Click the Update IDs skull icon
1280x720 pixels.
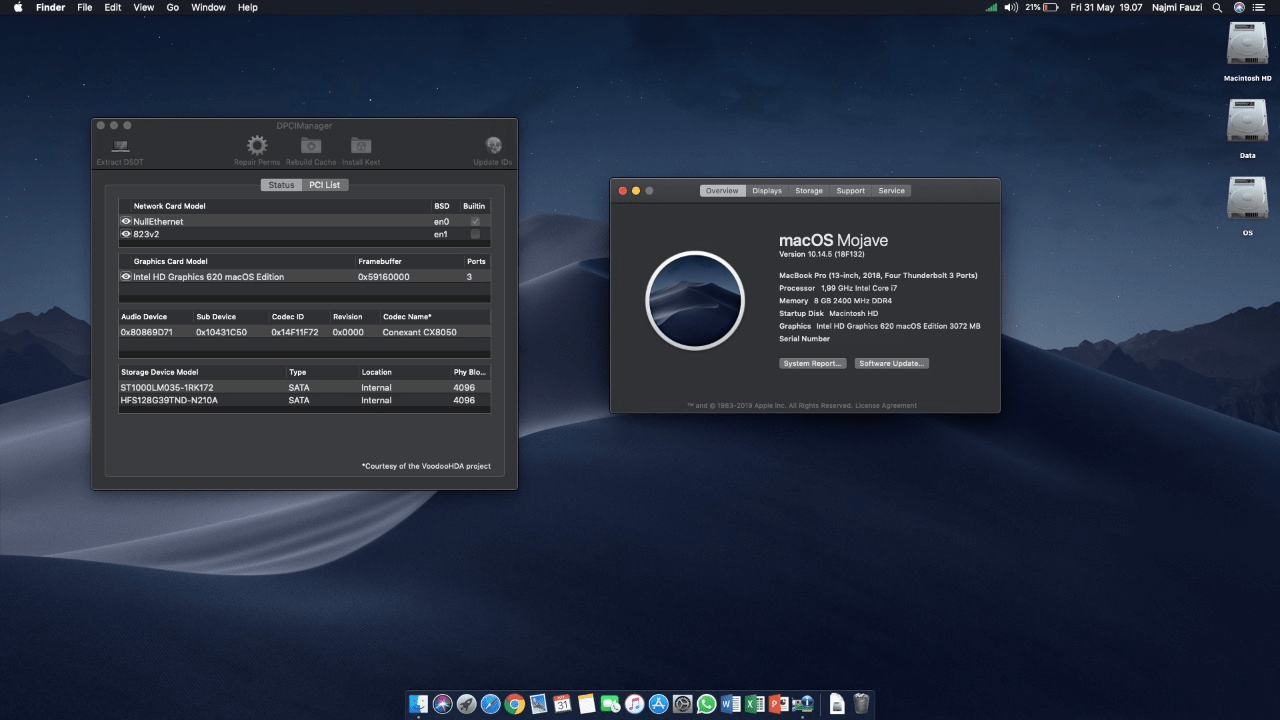point(493,148)
